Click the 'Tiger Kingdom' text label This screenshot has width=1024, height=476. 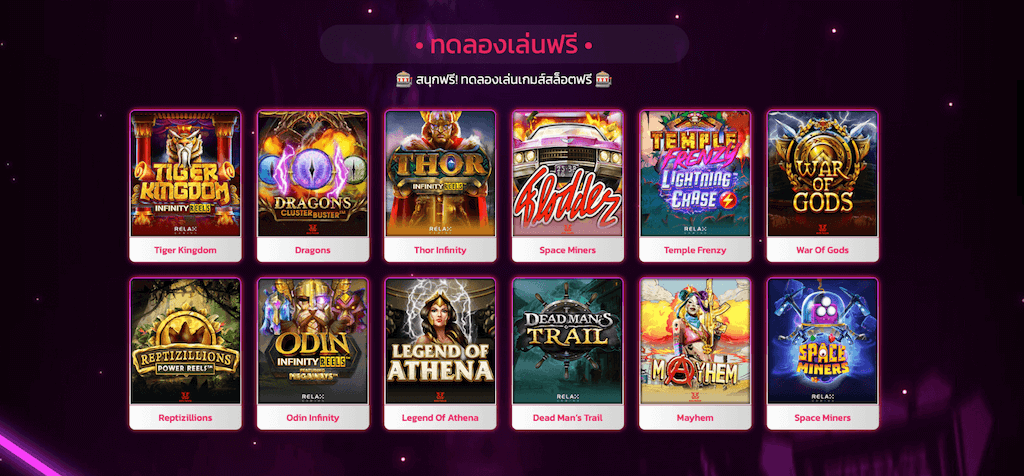pyautogui.click(x=185, y=250)
